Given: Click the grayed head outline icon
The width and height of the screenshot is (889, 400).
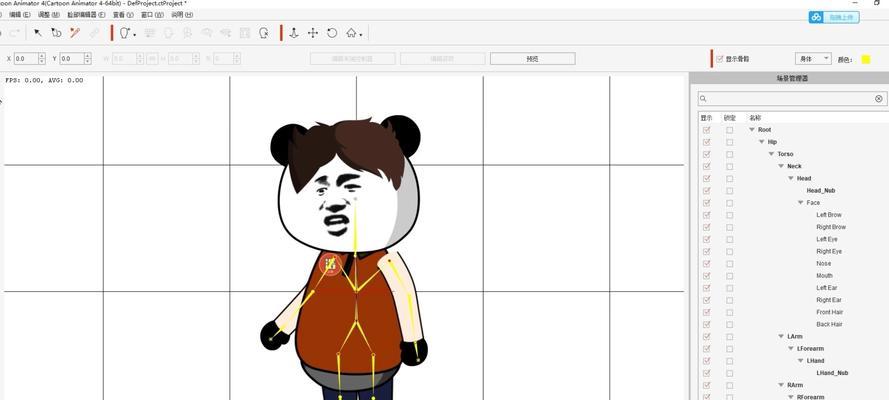Looking at the screenshot, I should [168, 33].
